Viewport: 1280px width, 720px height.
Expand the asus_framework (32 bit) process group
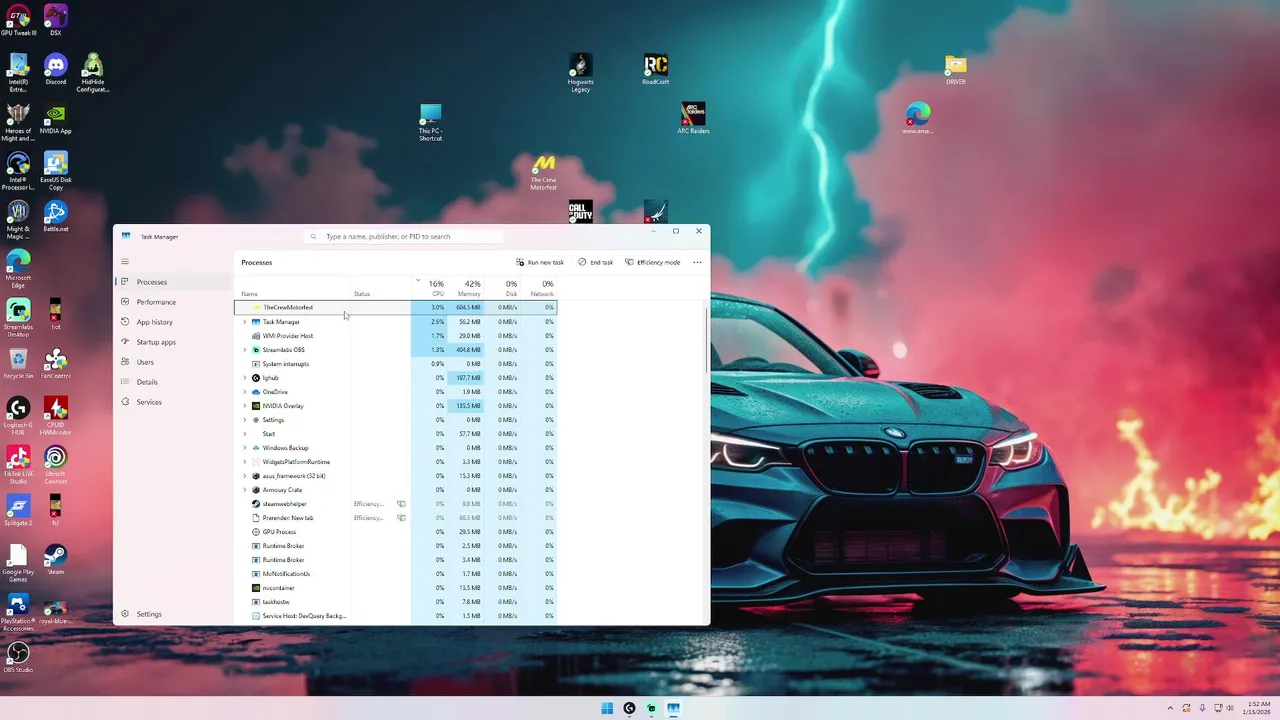[245, 476]
